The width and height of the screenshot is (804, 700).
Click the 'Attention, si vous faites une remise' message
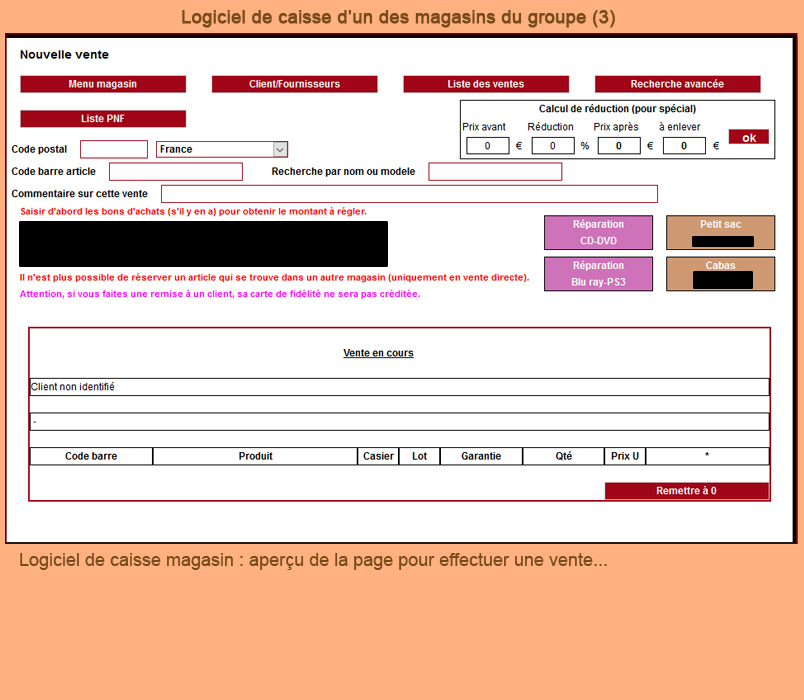coord(220,294)
